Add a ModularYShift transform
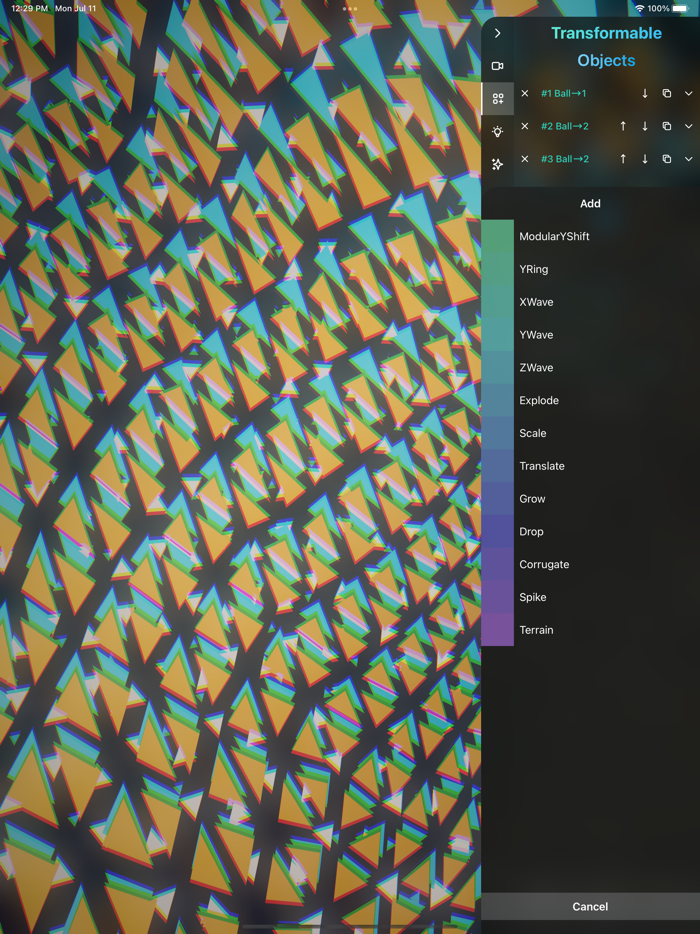Image resolution: width=700 pixels, height=934 pixels. (x=590, y=236)
